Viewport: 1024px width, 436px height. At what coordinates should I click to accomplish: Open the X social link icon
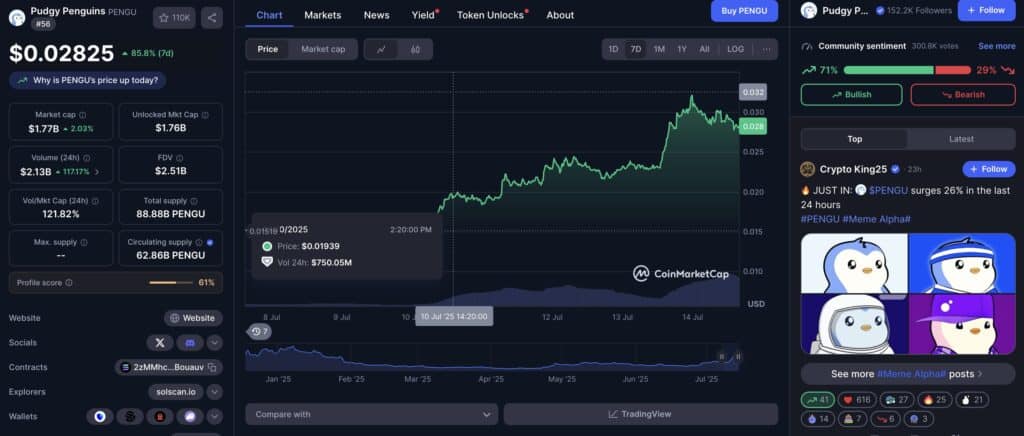tap(160, 343)
